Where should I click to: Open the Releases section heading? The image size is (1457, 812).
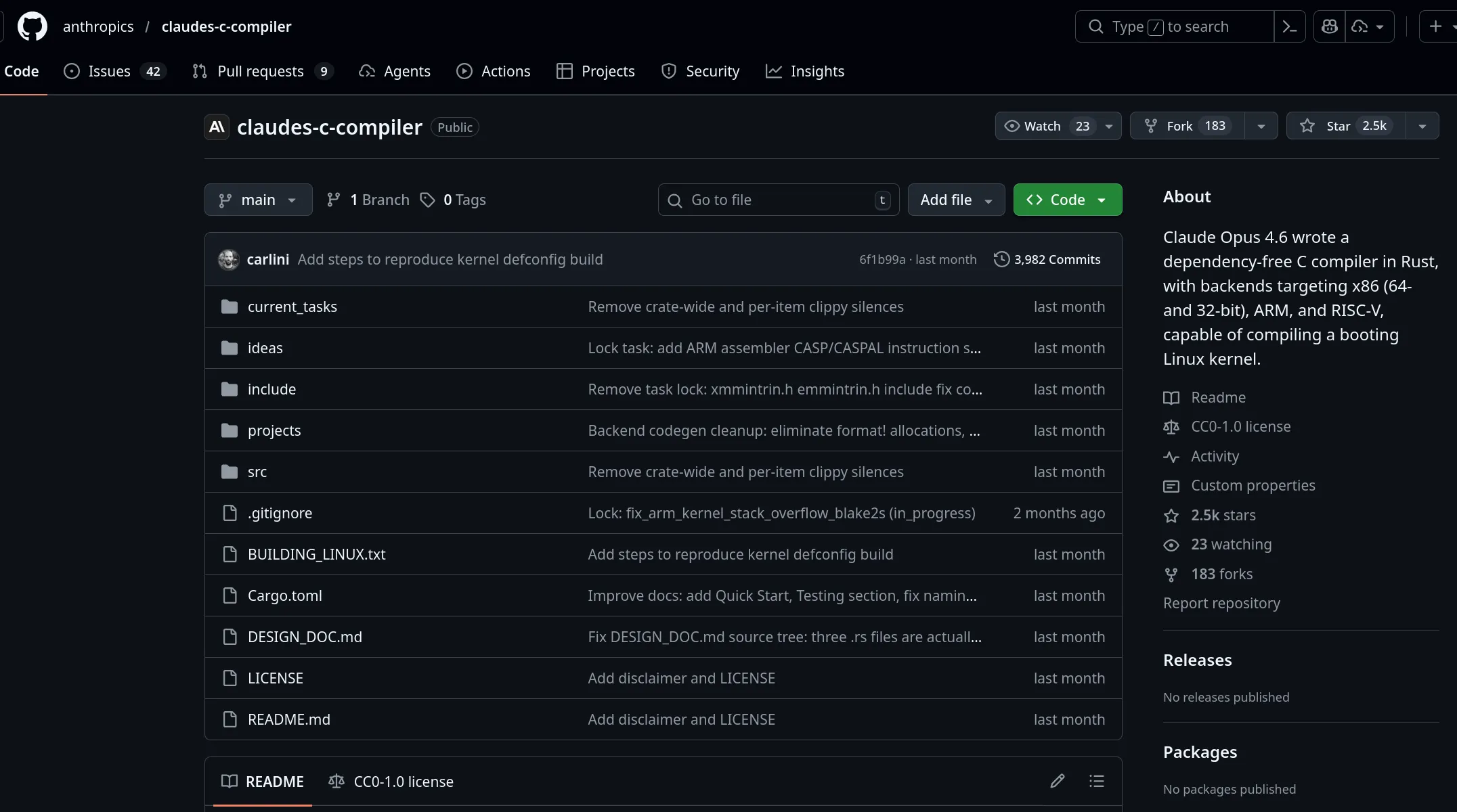point(1197,660)
